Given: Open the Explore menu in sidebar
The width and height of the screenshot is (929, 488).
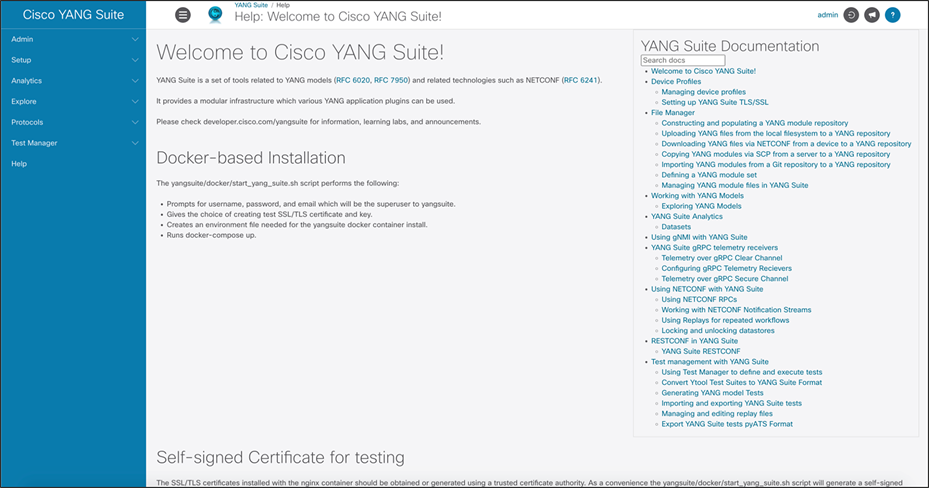Looking at the screenshot, I should click(73, 101).
